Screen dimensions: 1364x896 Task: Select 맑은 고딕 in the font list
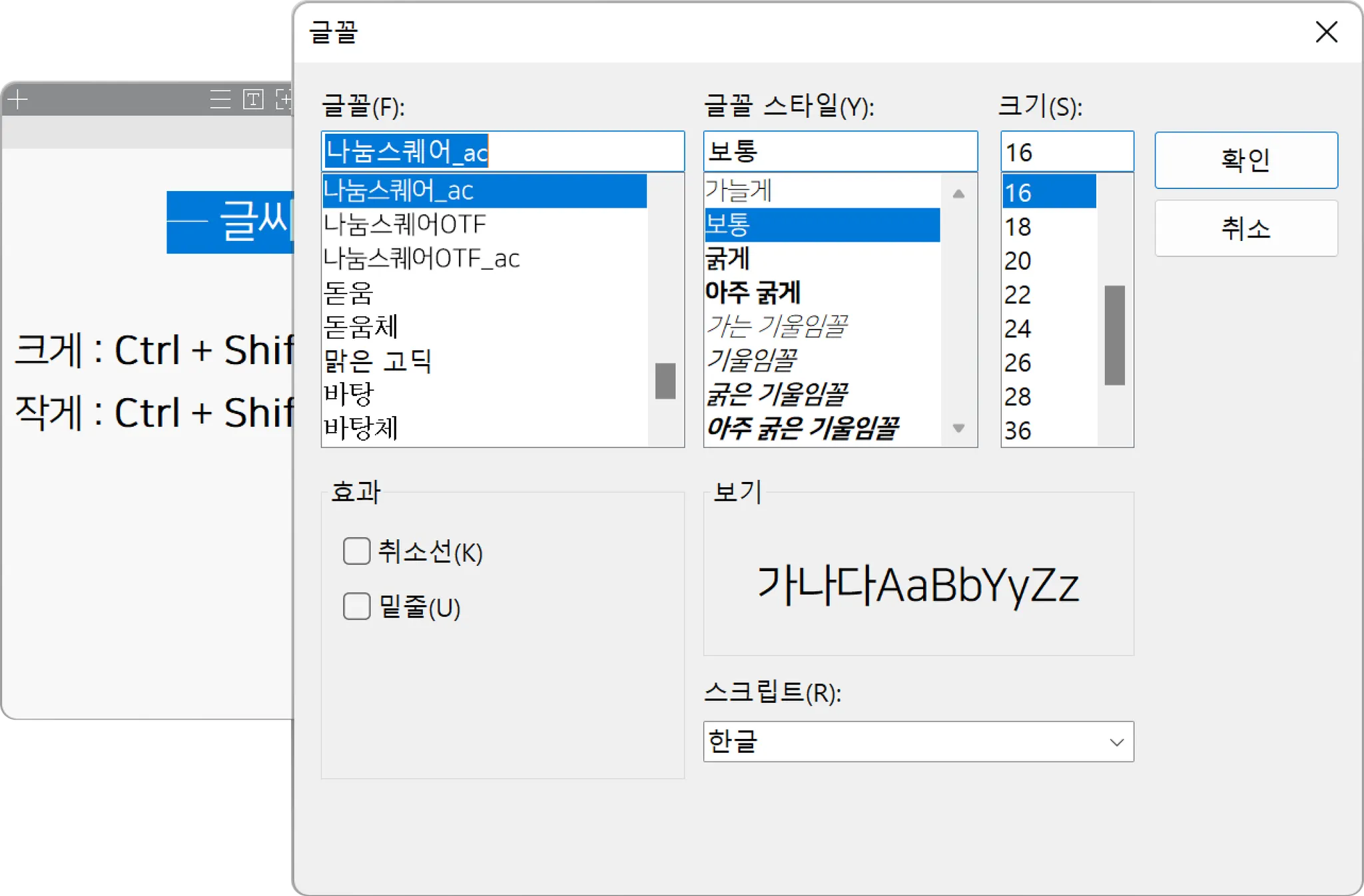[378, 360]
